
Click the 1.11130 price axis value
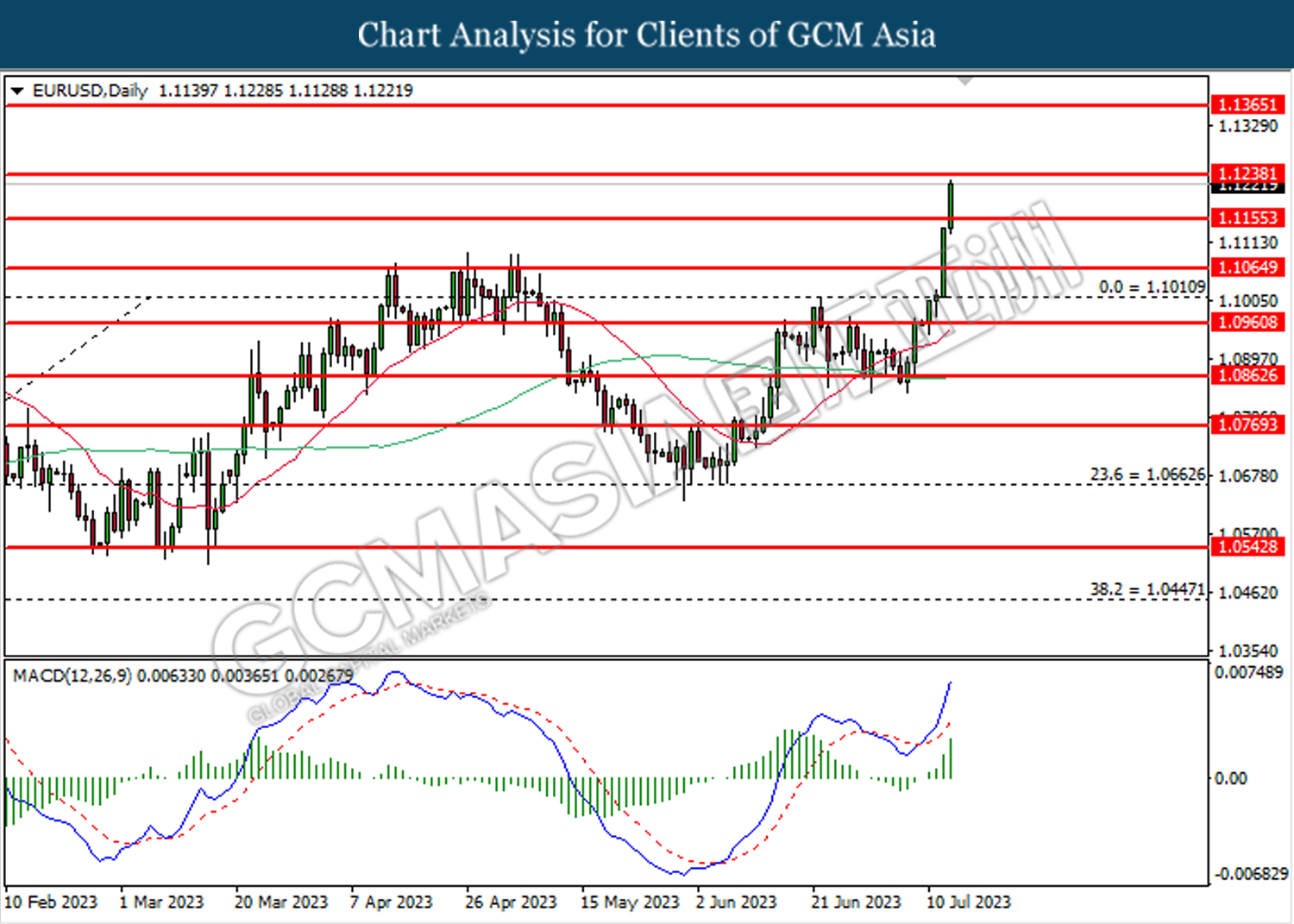tap(1247, 242)
